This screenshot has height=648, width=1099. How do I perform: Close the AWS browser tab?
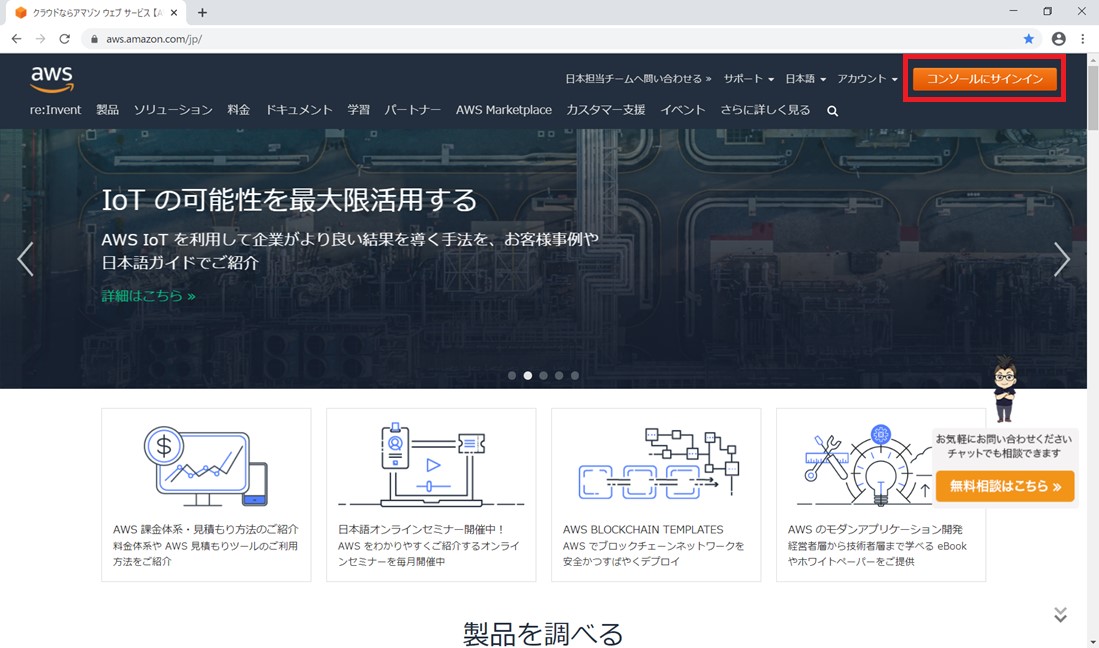174,13
